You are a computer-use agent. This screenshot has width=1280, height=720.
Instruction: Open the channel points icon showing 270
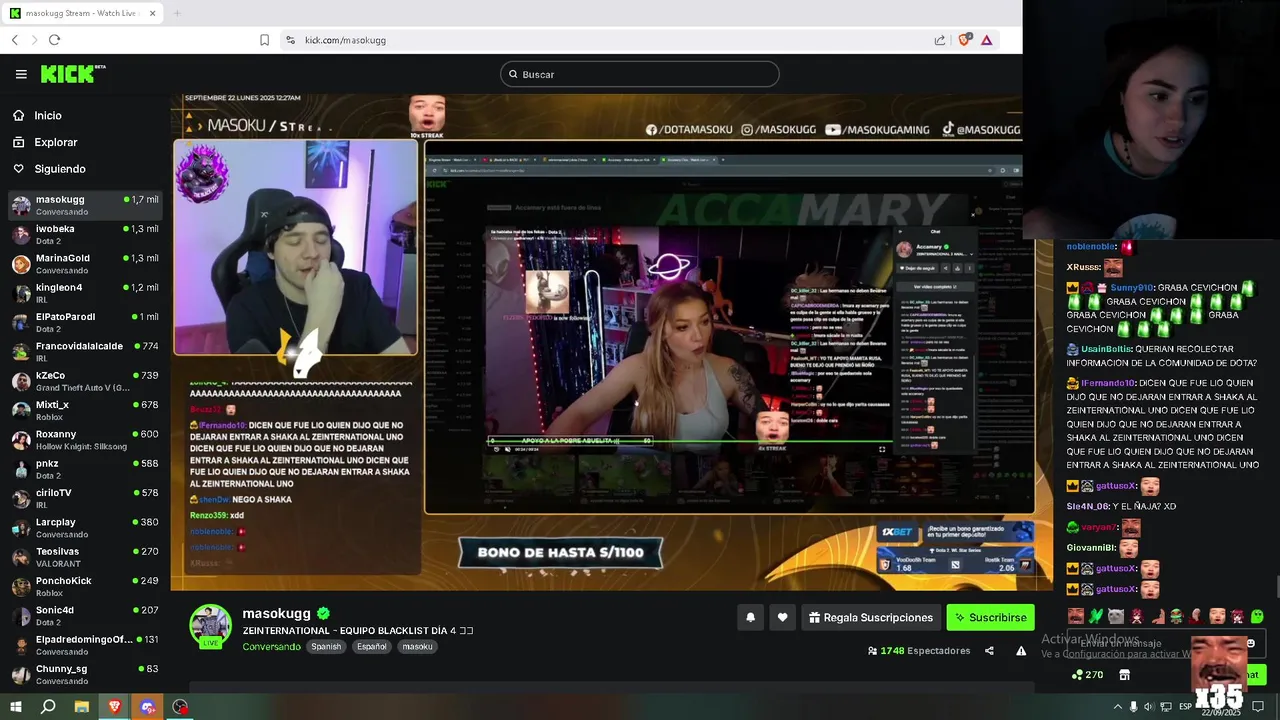(x=1087, y=675)
